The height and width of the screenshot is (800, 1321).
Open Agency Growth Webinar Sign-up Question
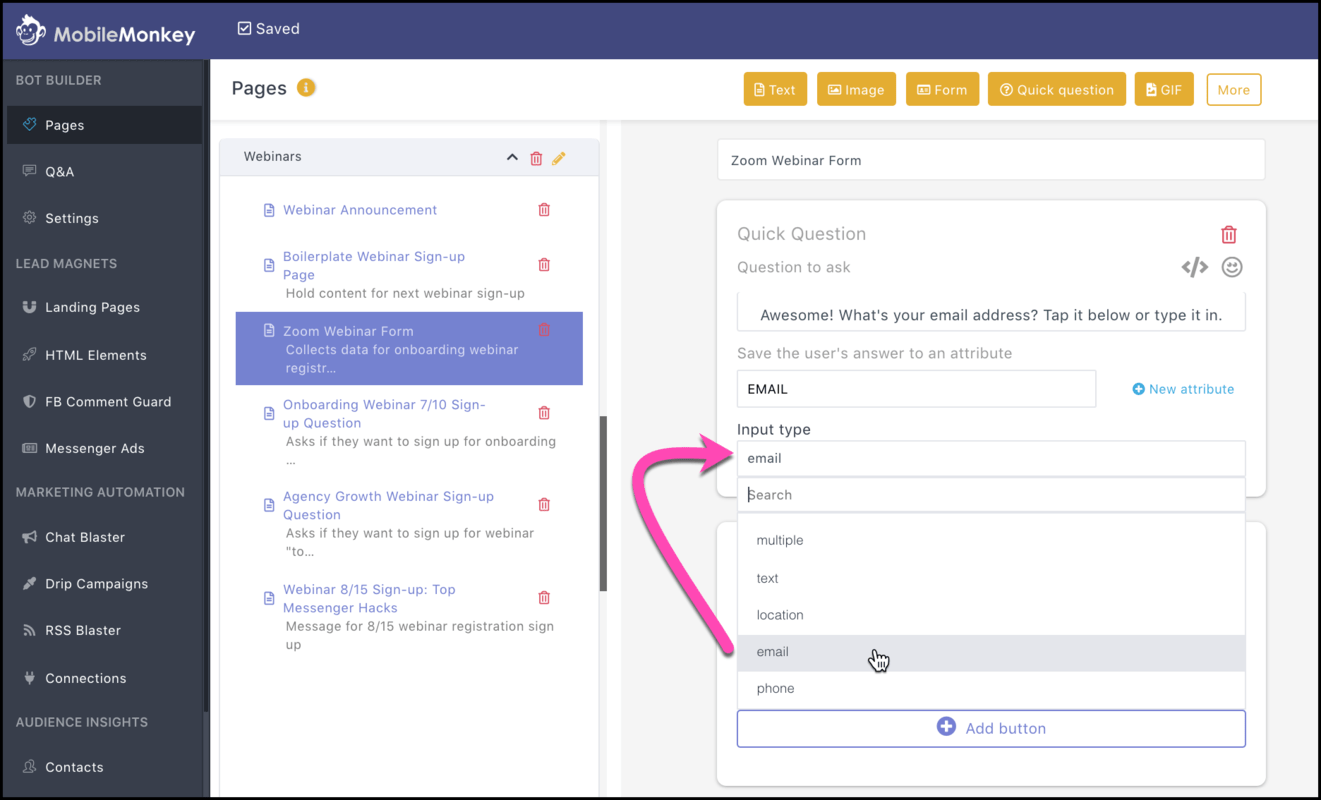[x=388, y=505]
